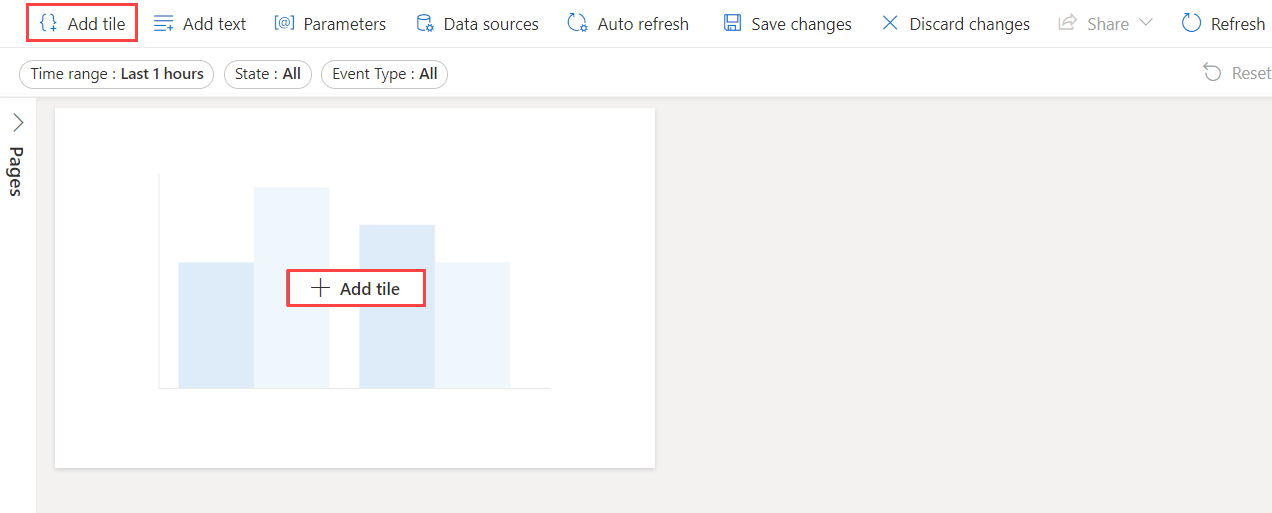Viewport: 1272px width, 513px height.
Task: Expand the Pages side panel chevron
Action: pyautogui.click(x=18, y=123)
